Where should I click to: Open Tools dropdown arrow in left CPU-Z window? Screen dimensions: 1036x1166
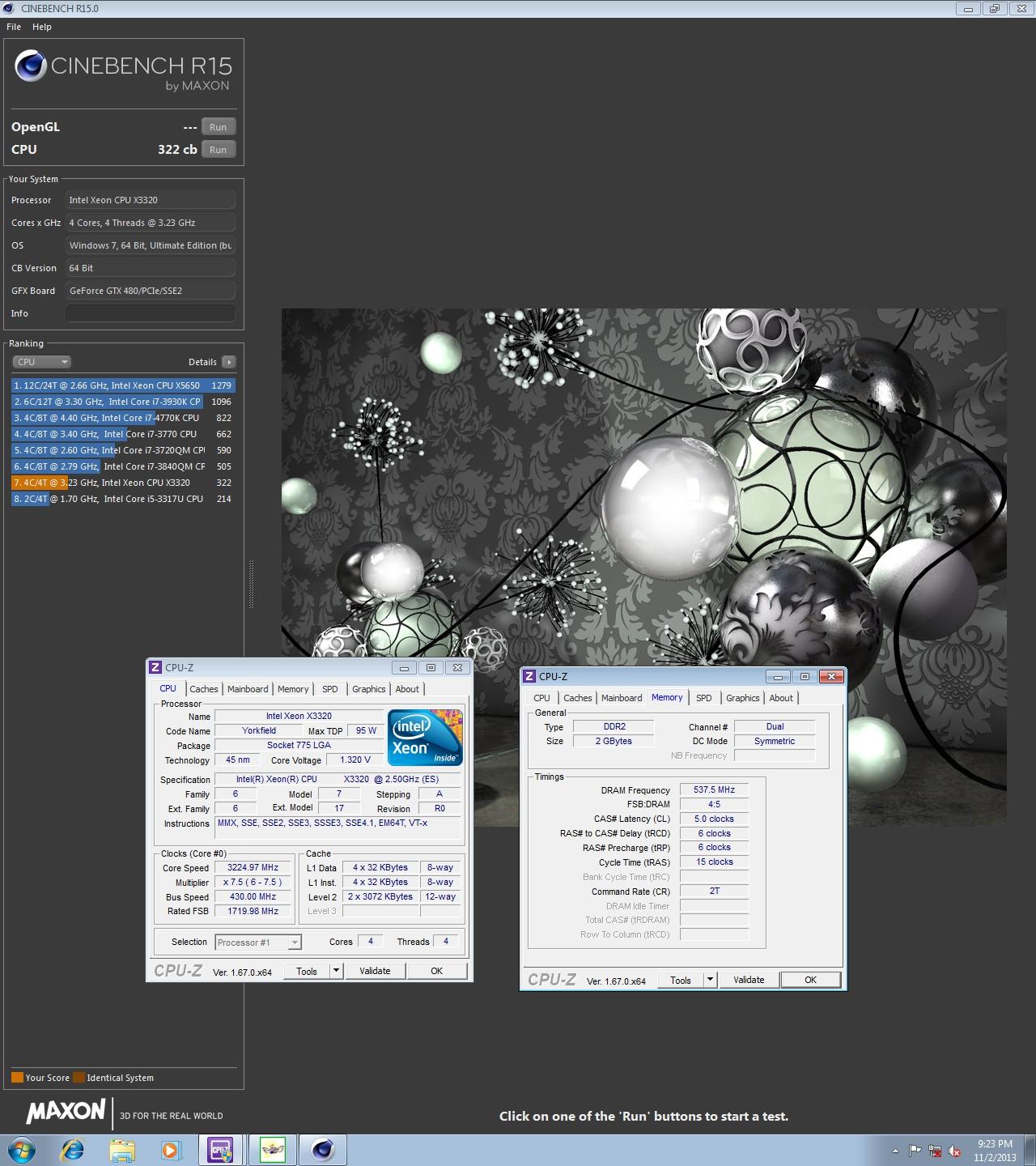pyautogui.click(x=337, y=971)
